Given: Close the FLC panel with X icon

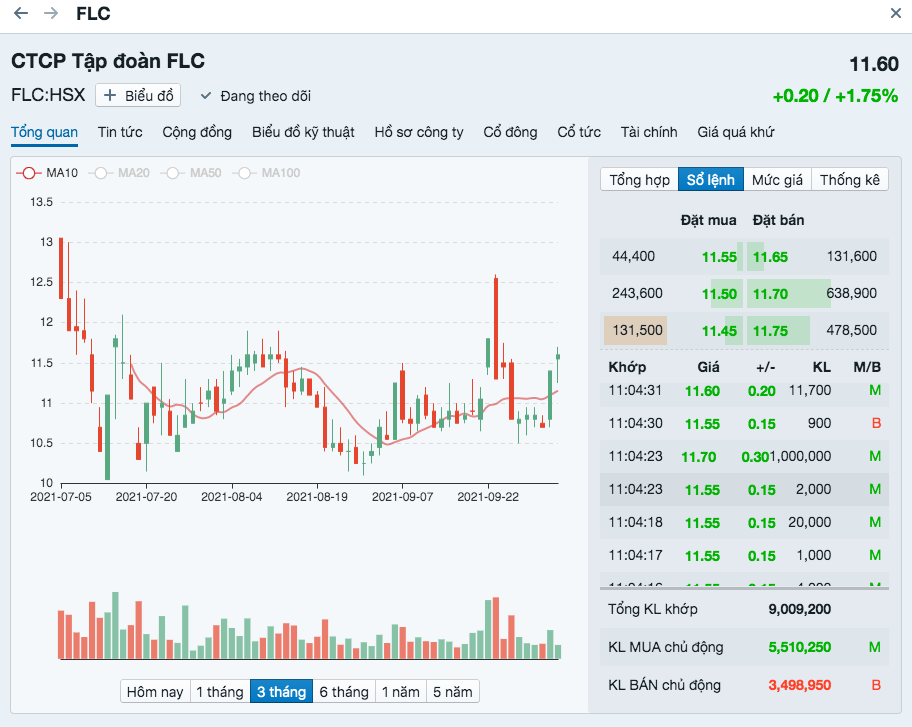Looking at the screenshot, I should (x=896, y=13).
